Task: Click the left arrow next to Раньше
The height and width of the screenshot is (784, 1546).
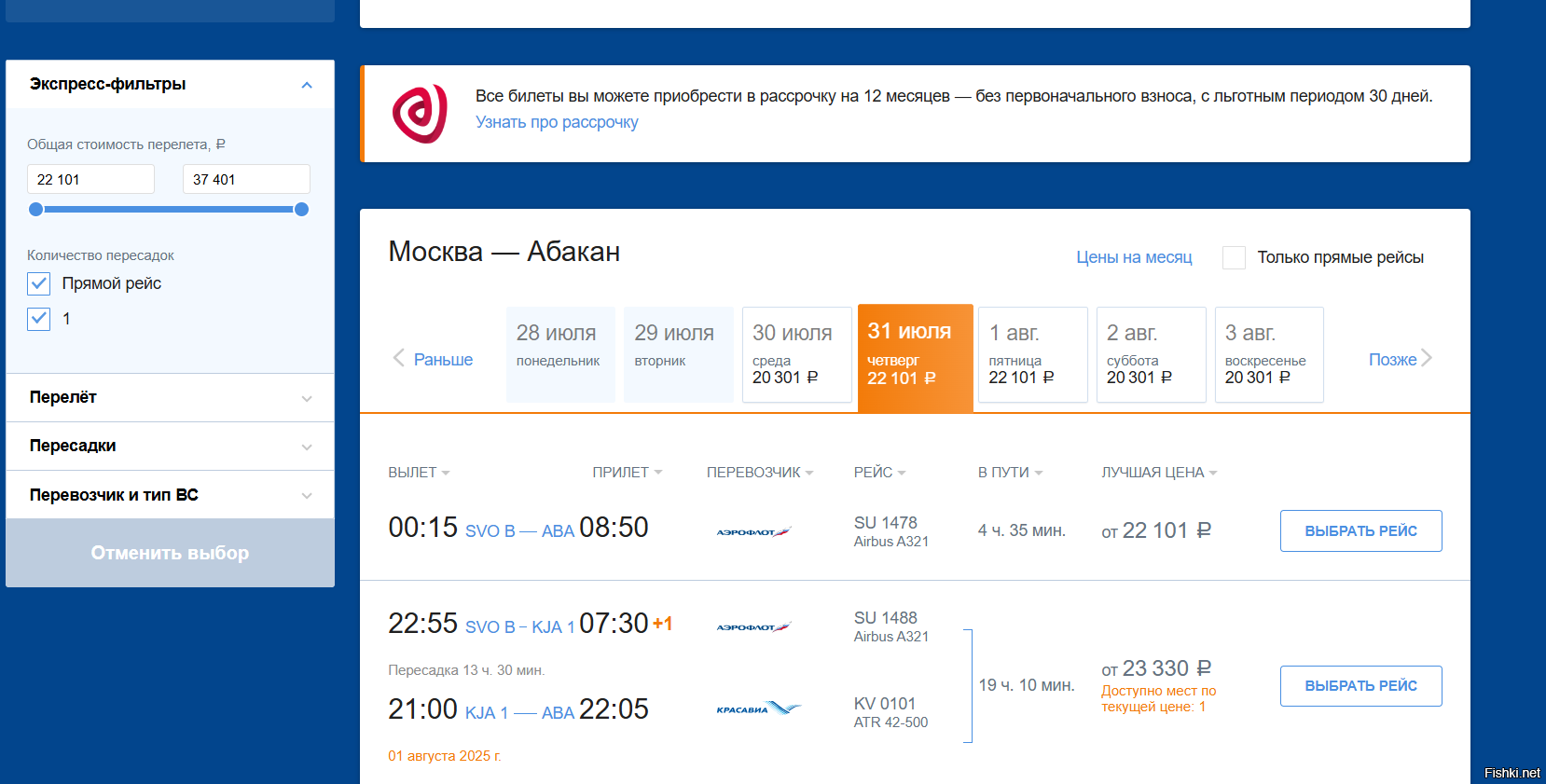Action: click(x=399, y=358)
